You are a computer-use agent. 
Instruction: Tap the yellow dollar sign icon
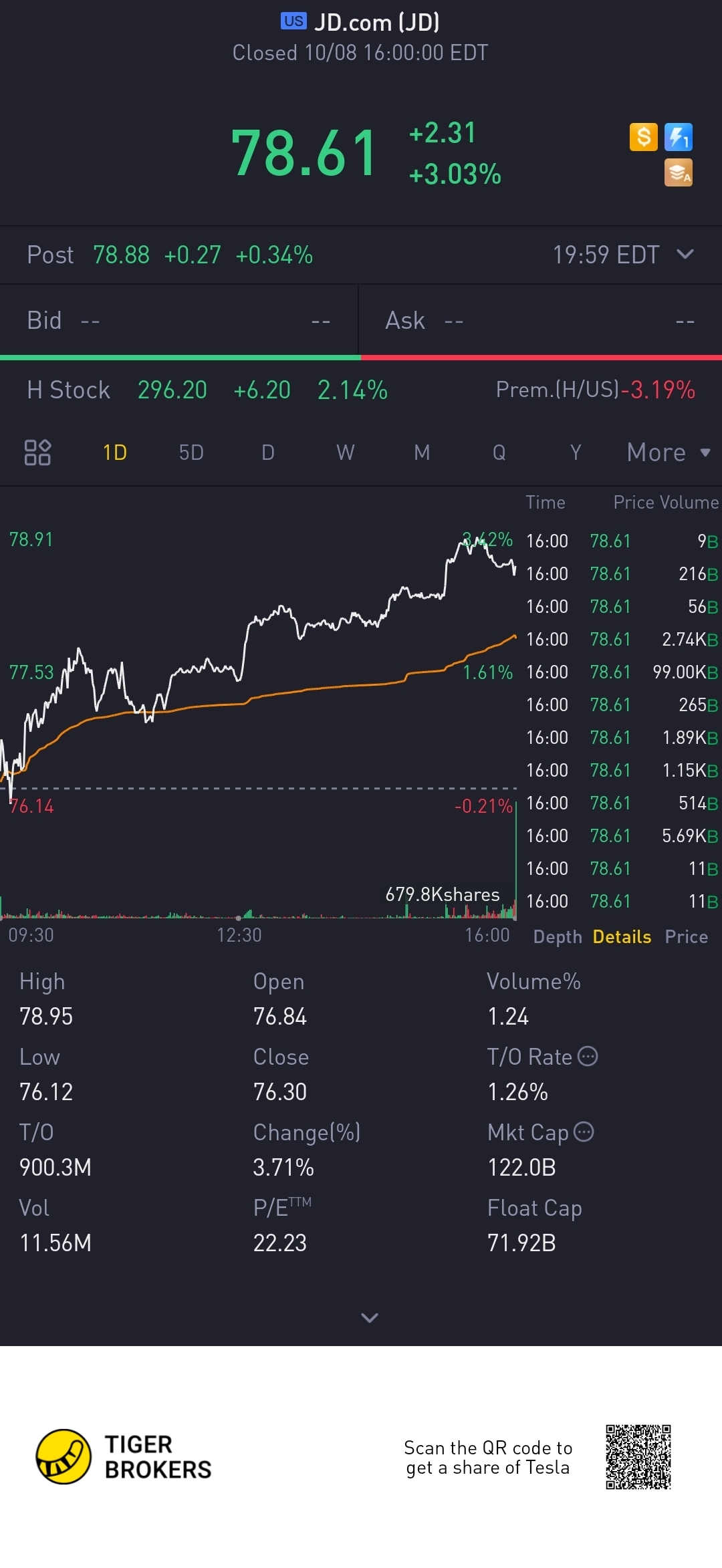tap(643, 137)
